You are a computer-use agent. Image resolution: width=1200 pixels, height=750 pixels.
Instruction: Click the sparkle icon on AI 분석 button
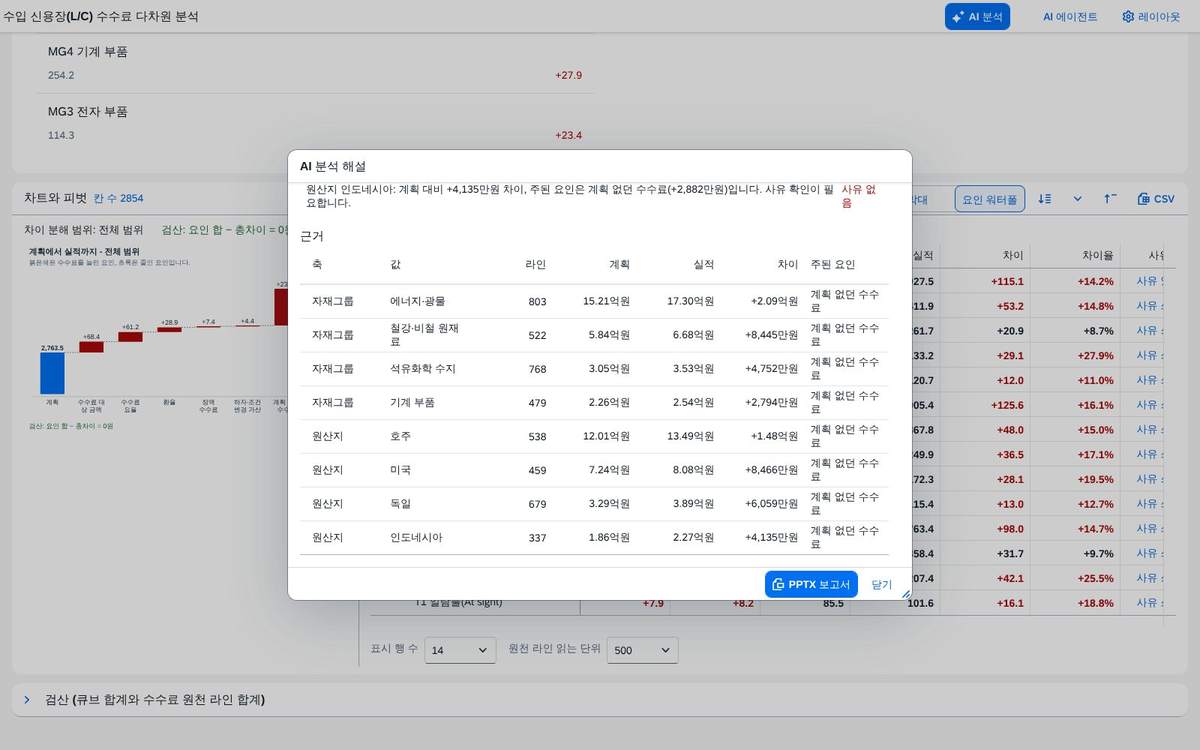[x=958, y=17]
